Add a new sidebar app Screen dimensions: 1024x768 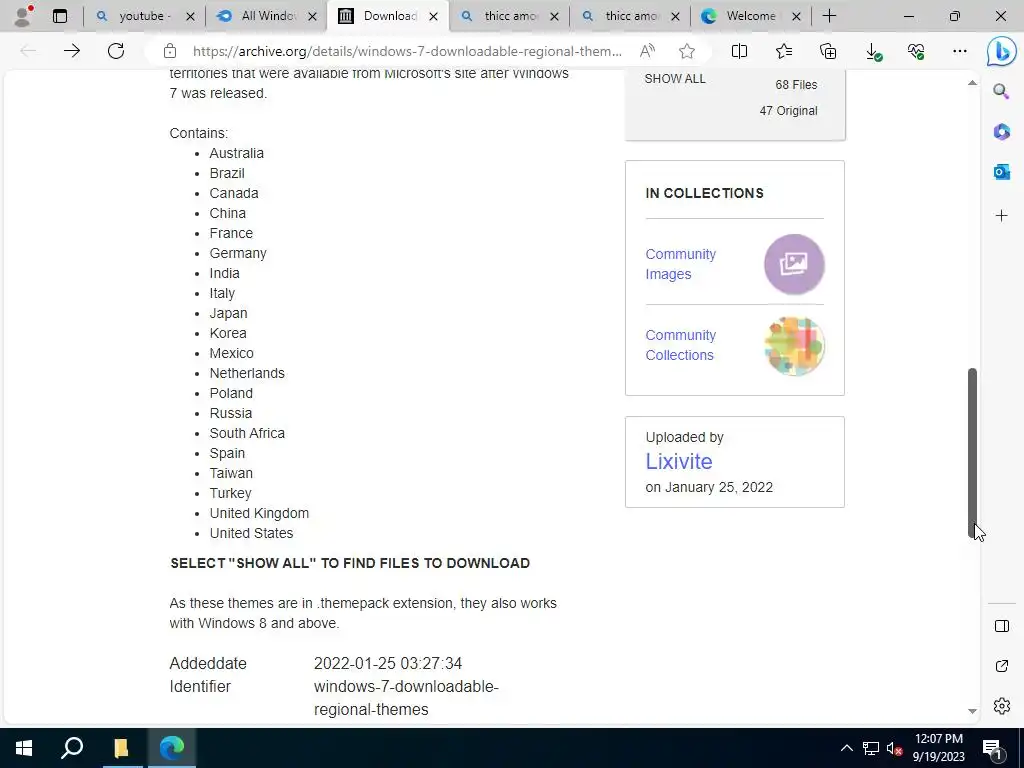1001,216
